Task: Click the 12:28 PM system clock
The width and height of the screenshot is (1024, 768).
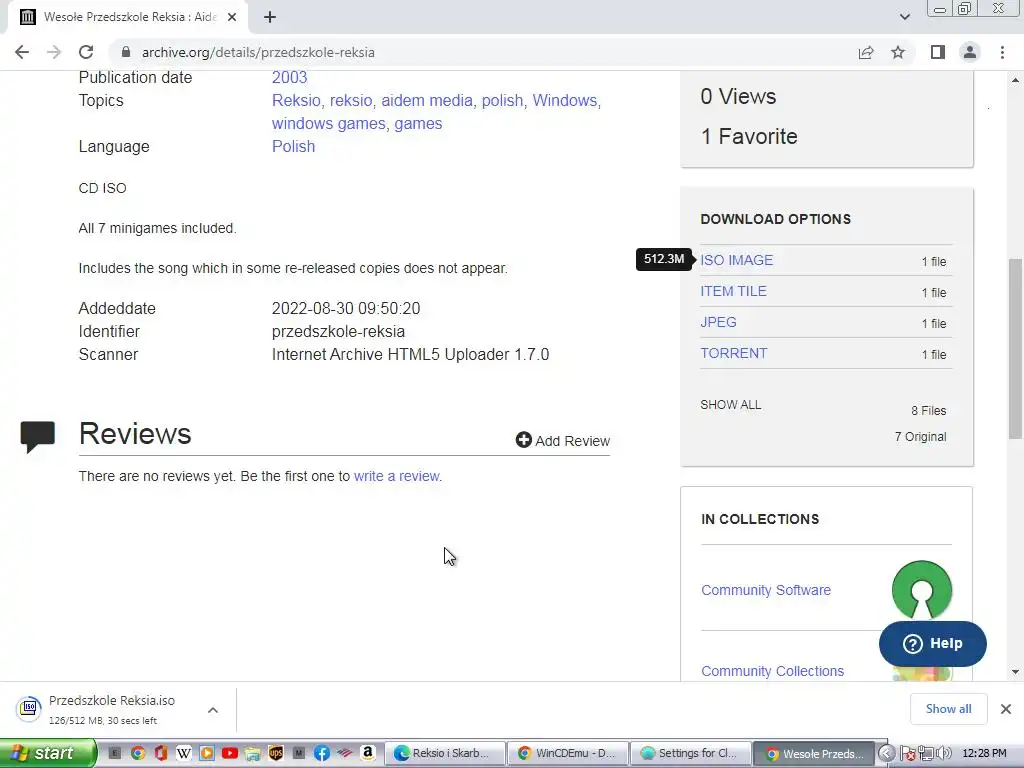Action: click(984, 753)
